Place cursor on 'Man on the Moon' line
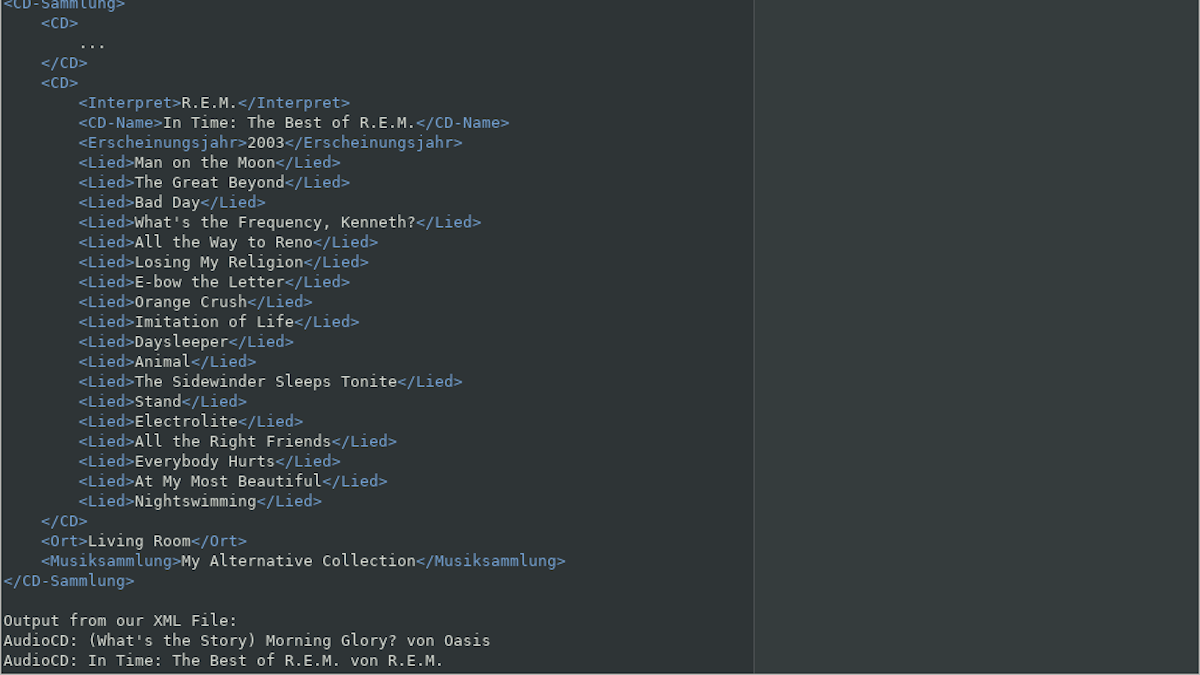 210,163
